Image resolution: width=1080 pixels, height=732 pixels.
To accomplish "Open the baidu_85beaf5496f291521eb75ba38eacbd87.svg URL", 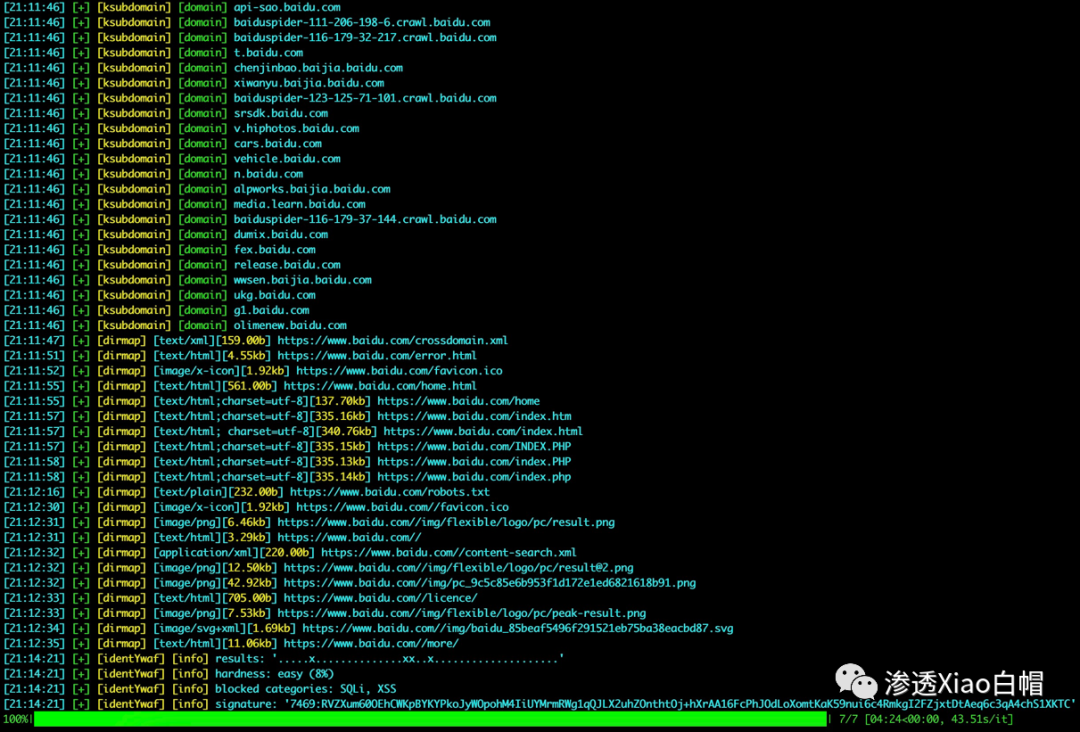I will point(517,628).
